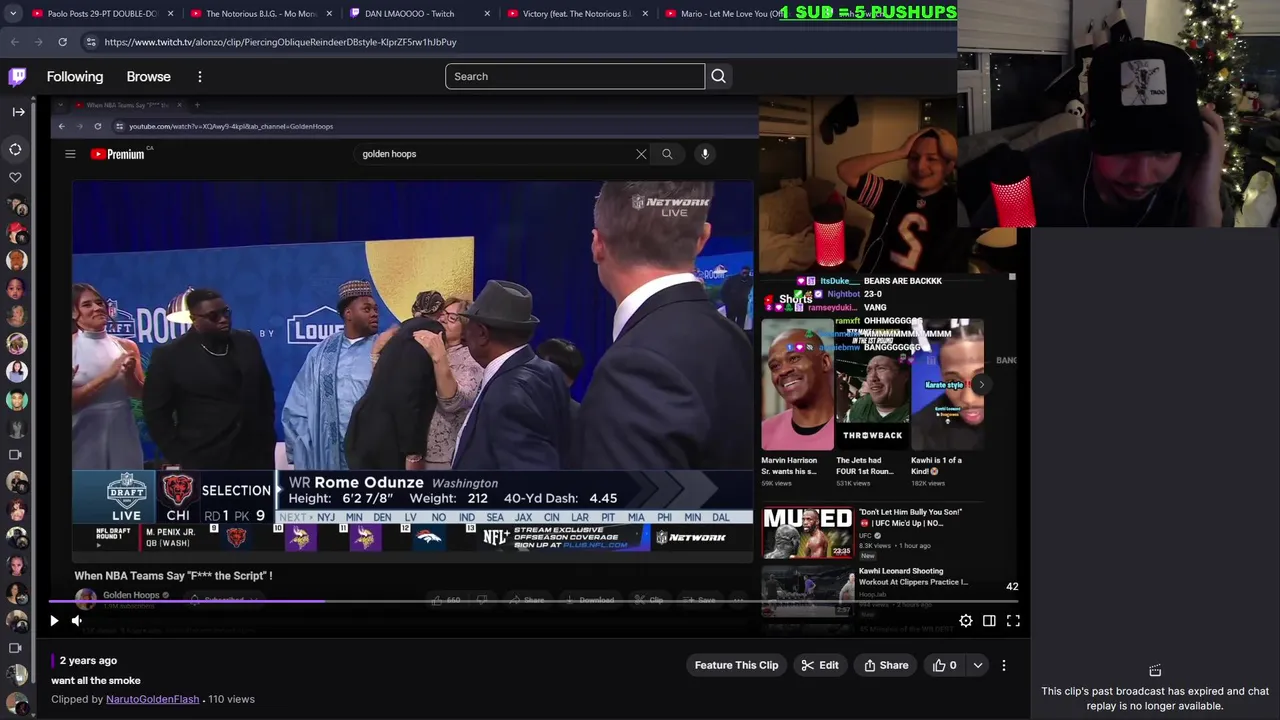
Task: Click the YouTube search magnifier in the video
Action: point(667,154)
